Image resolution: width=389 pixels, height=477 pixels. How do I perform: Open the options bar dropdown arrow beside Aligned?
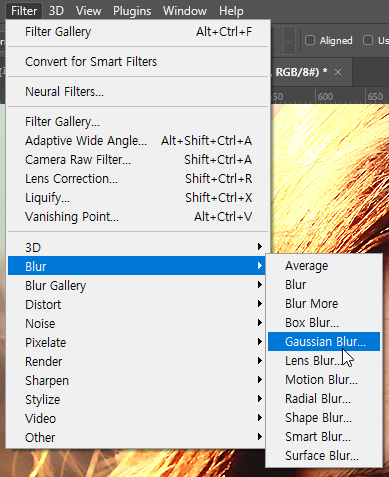point(289,41)
